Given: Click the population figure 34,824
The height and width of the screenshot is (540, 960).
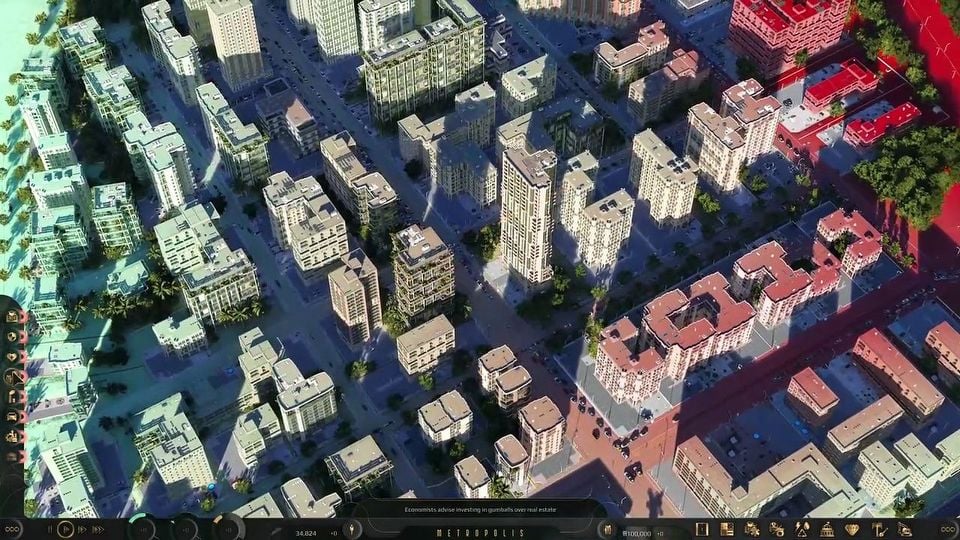Looking at the screenshot, I should pyautogui.click(x=306, y=533).
